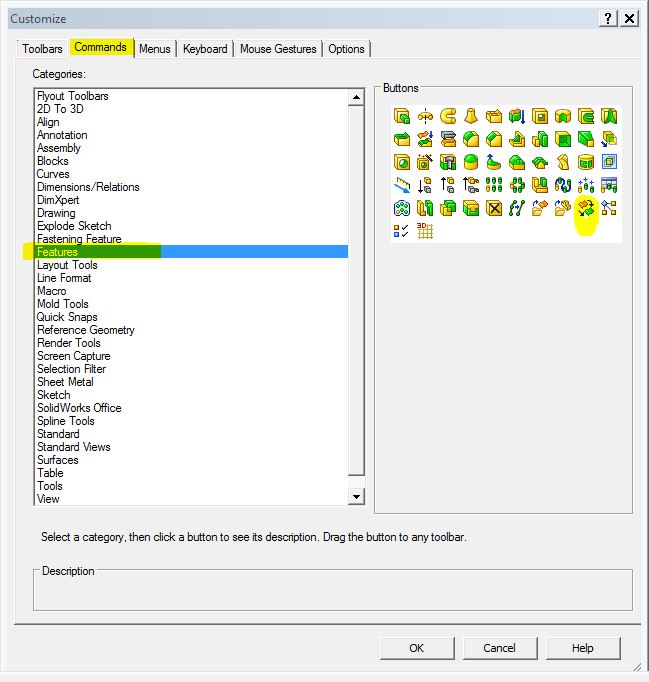
Task: Click the Linear Pattern icon
Action: click(493, 185)
